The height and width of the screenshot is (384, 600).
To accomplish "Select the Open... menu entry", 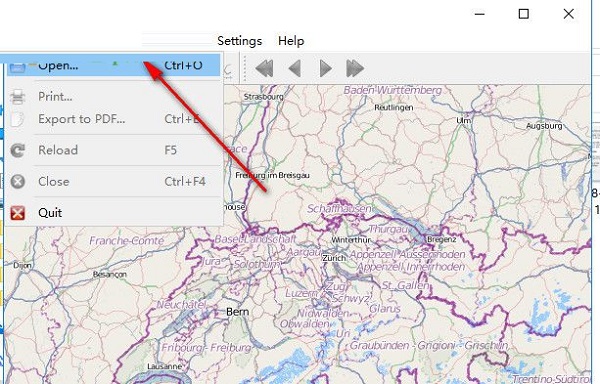I will coord(113,65).
